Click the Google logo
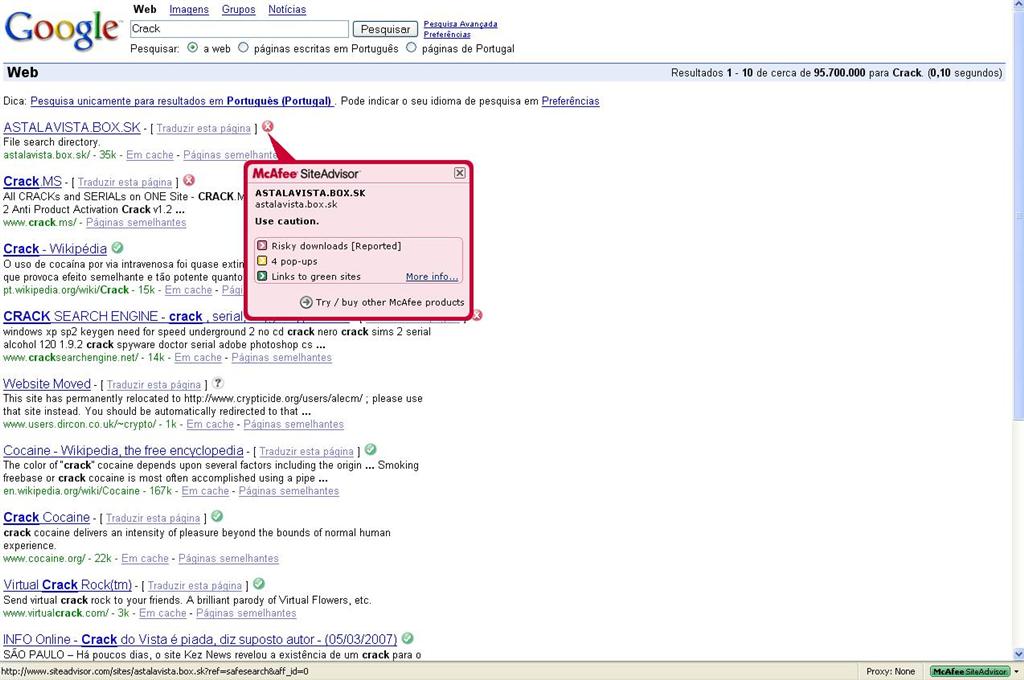This screenshot has height=680, width=1024. coord(62,29)
